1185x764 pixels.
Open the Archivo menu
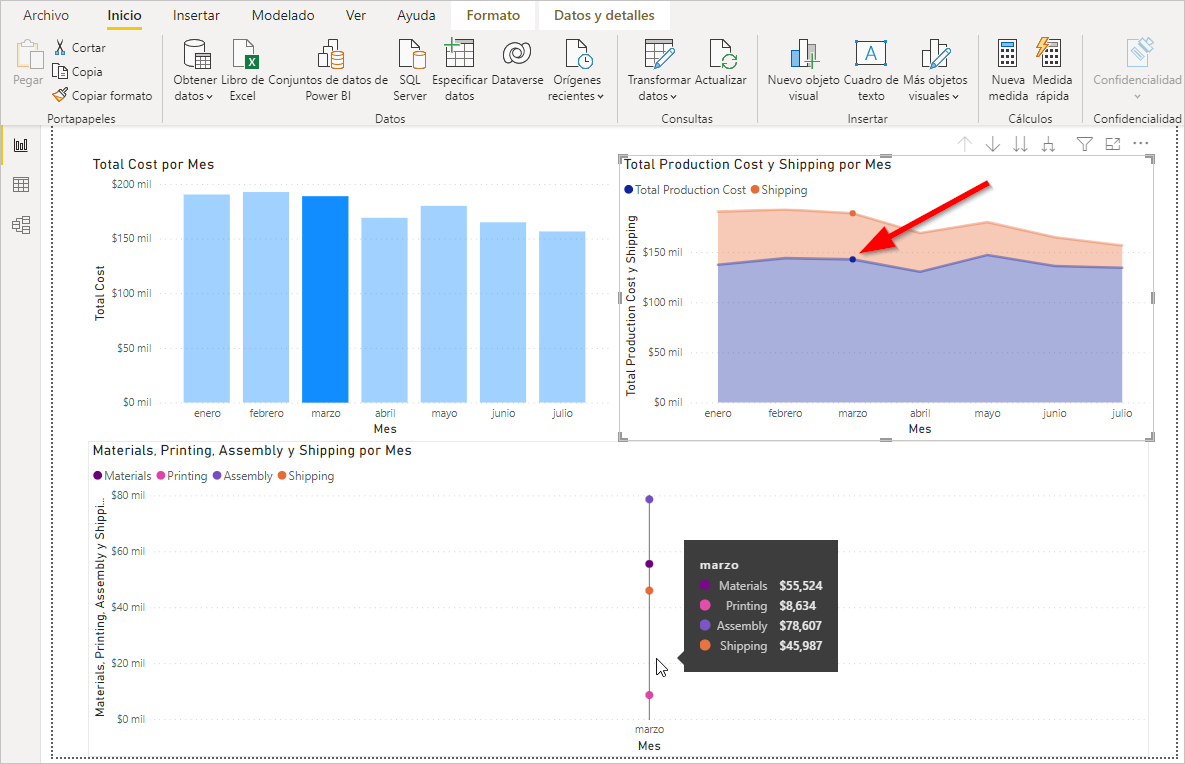click(46, 15)
